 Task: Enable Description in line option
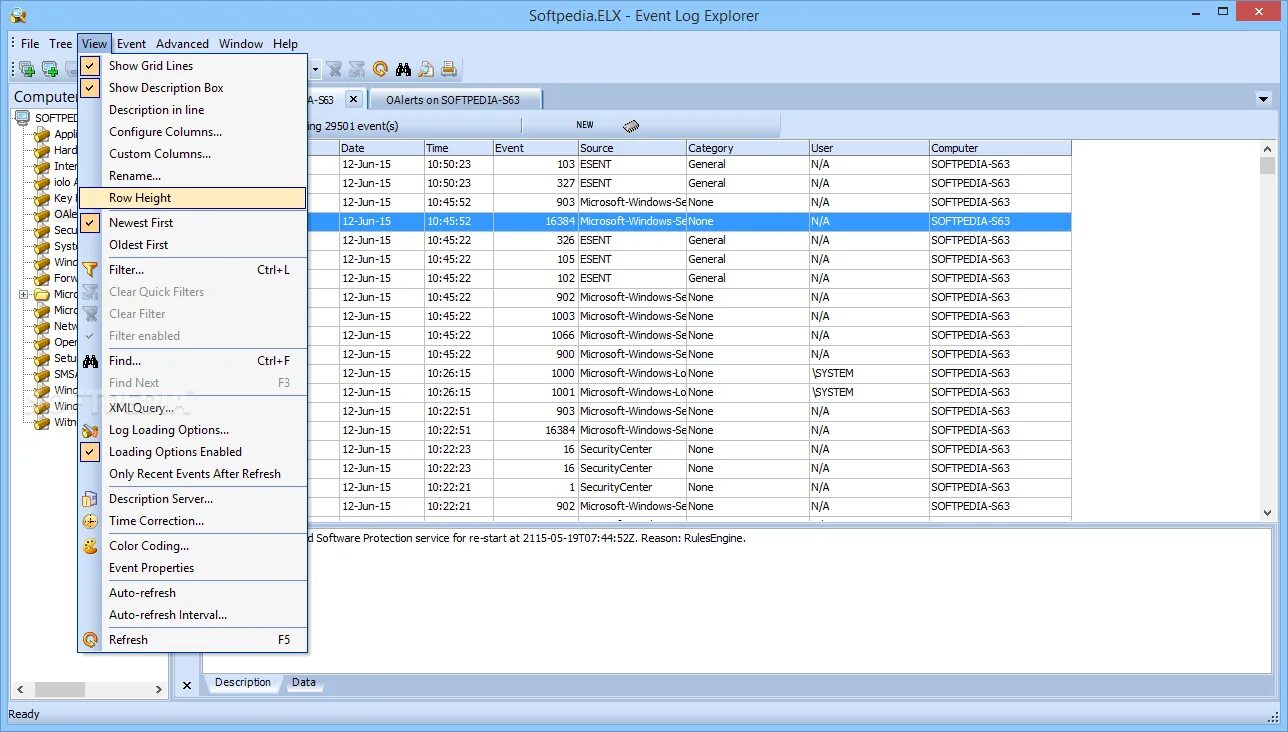pos(192,110)
